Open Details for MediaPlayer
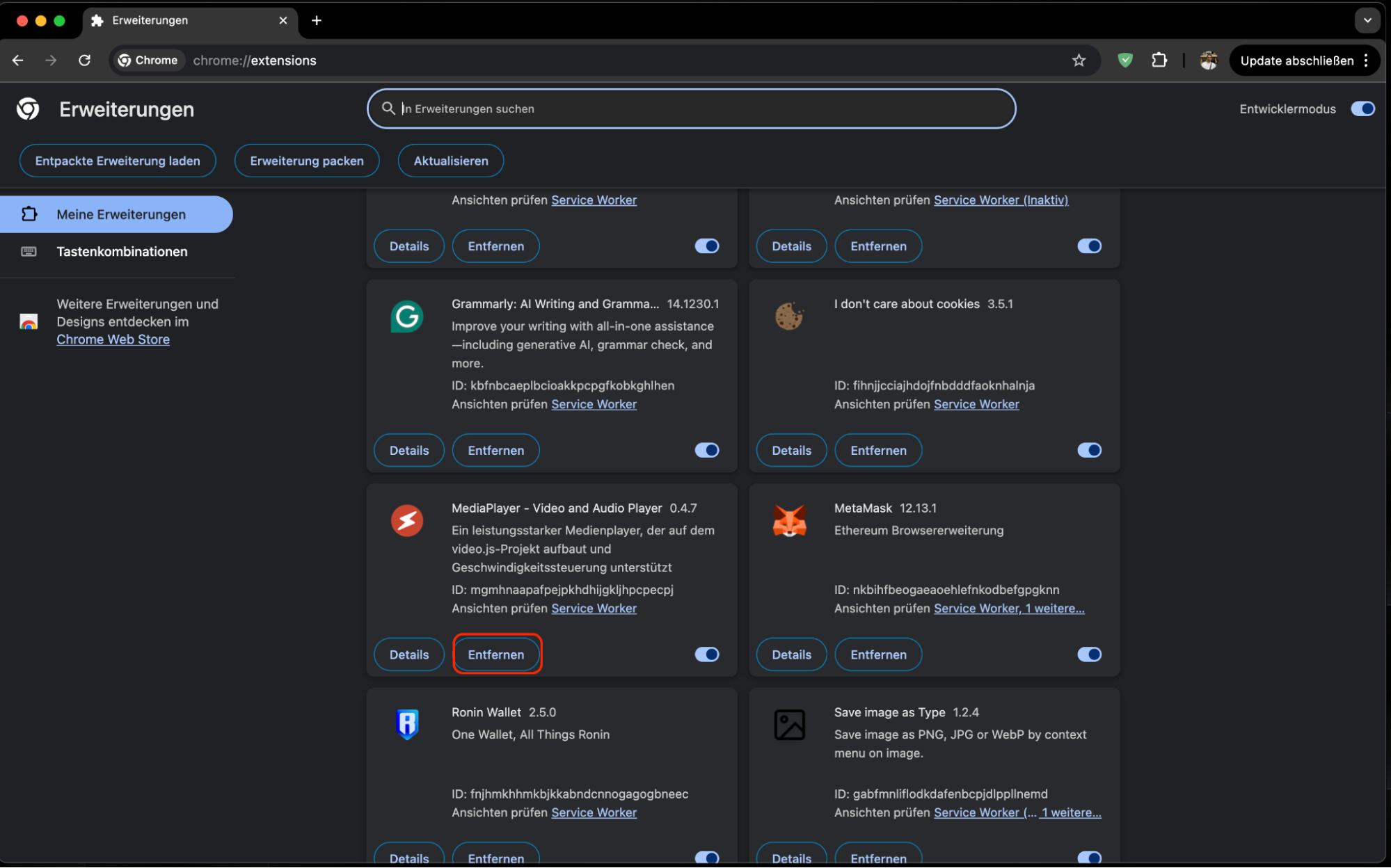This screenshot has height=868, width=1391. 409,654
